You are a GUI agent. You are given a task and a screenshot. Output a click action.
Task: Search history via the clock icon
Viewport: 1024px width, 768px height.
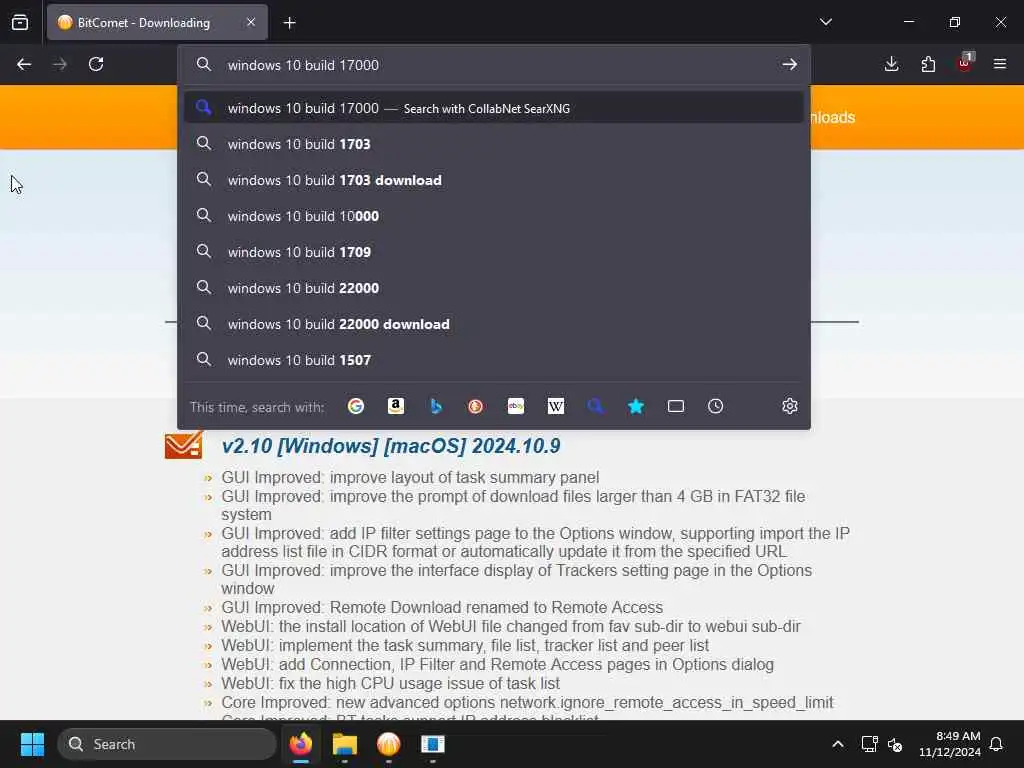716,406
